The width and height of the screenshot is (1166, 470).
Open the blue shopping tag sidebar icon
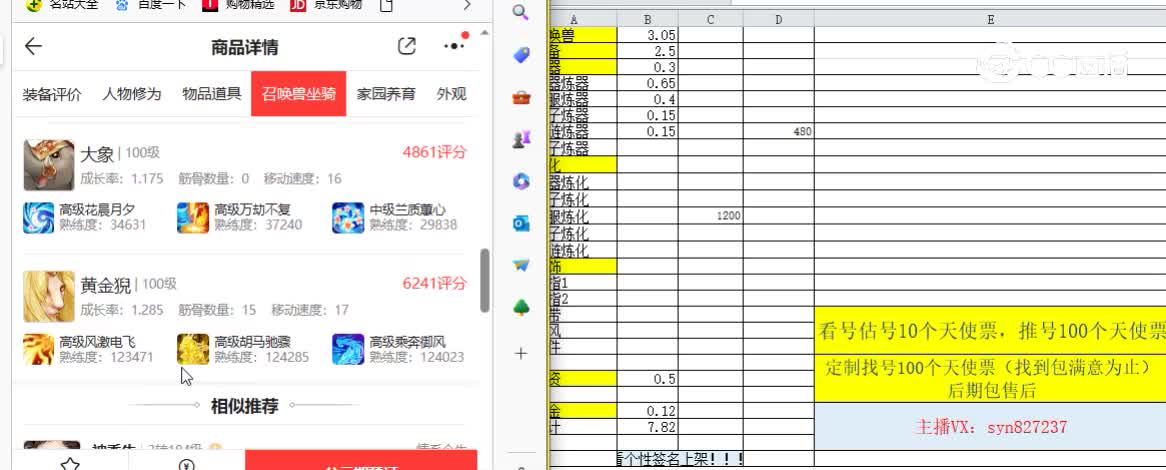(x=521, y=54)
